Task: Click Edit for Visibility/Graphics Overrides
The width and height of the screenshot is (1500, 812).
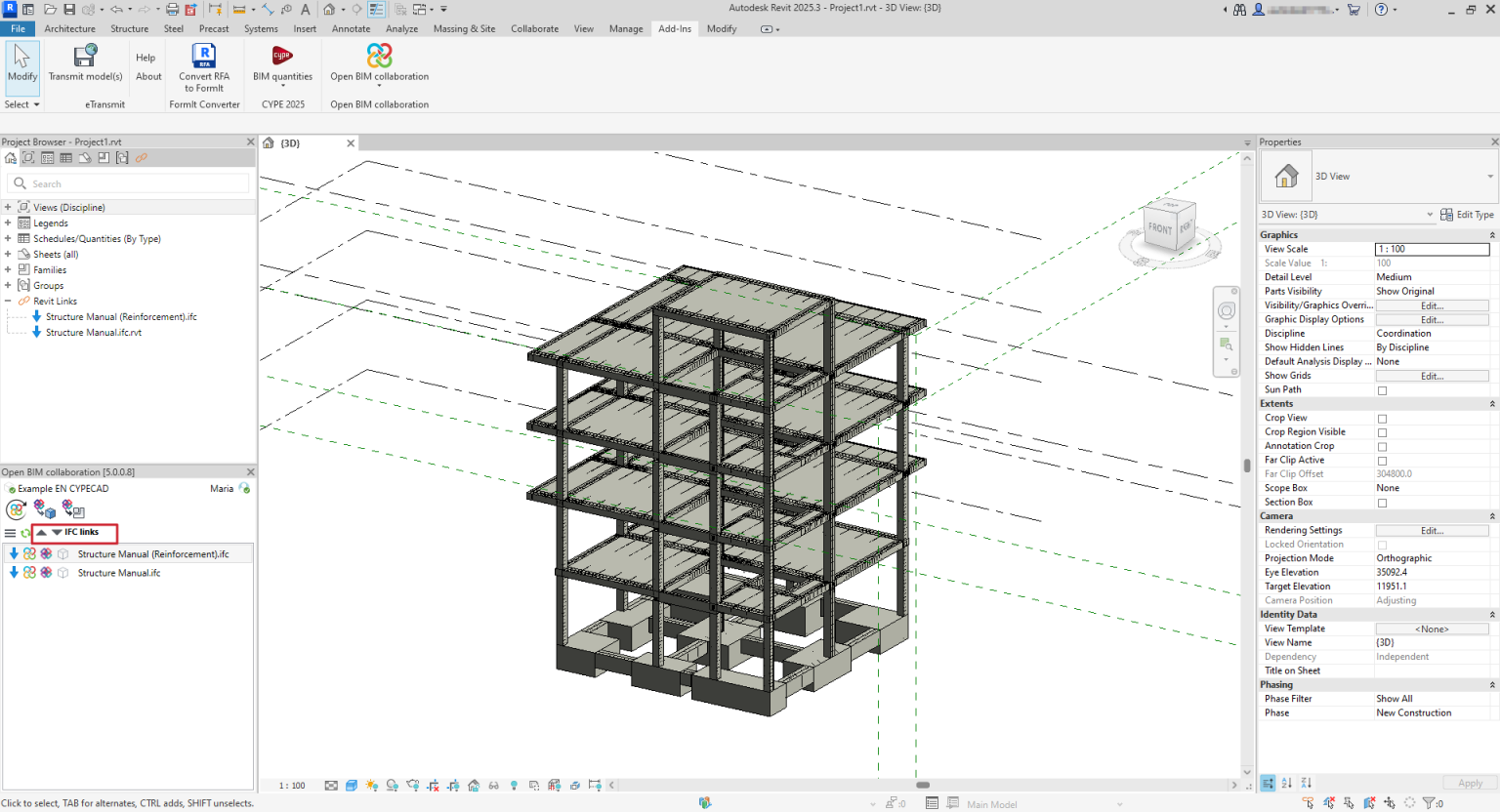Action: coord(1431,304)
